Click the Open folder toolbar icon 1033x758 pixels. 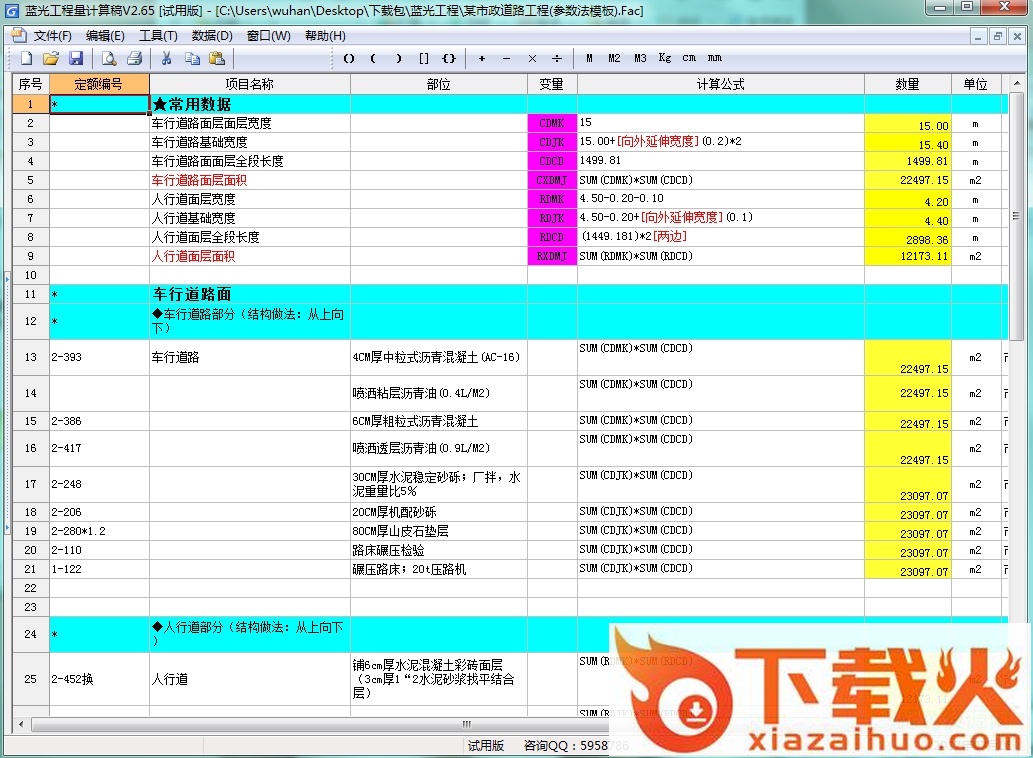[51, 59]
